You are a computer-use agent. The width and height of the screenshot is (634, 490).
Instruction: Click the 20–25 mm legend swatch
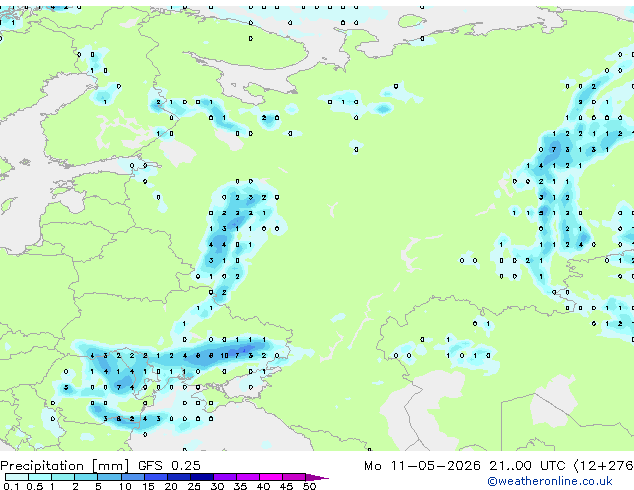(x=178, y=477)
